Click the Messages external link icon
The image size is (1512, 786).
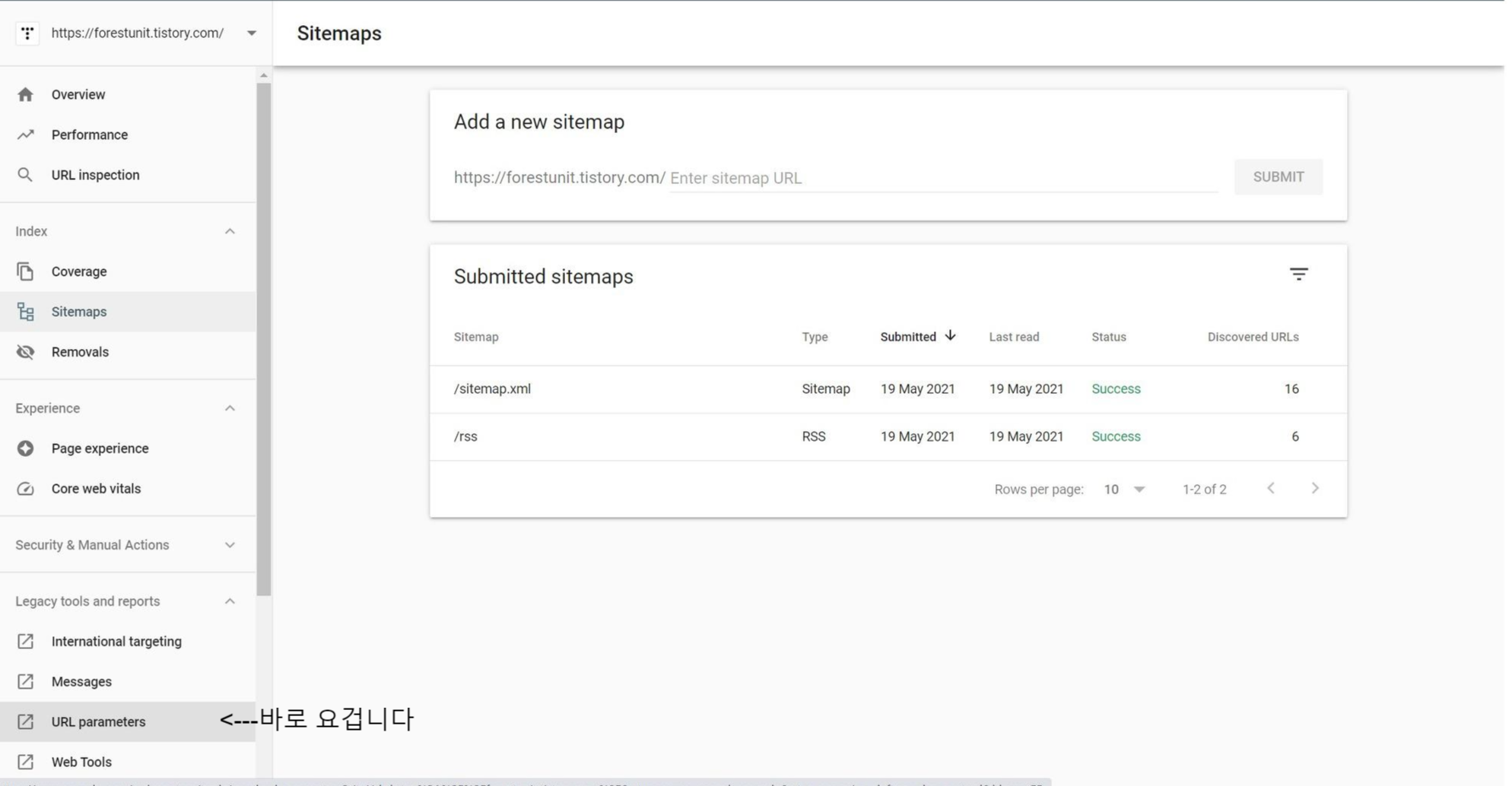(25, 682)
